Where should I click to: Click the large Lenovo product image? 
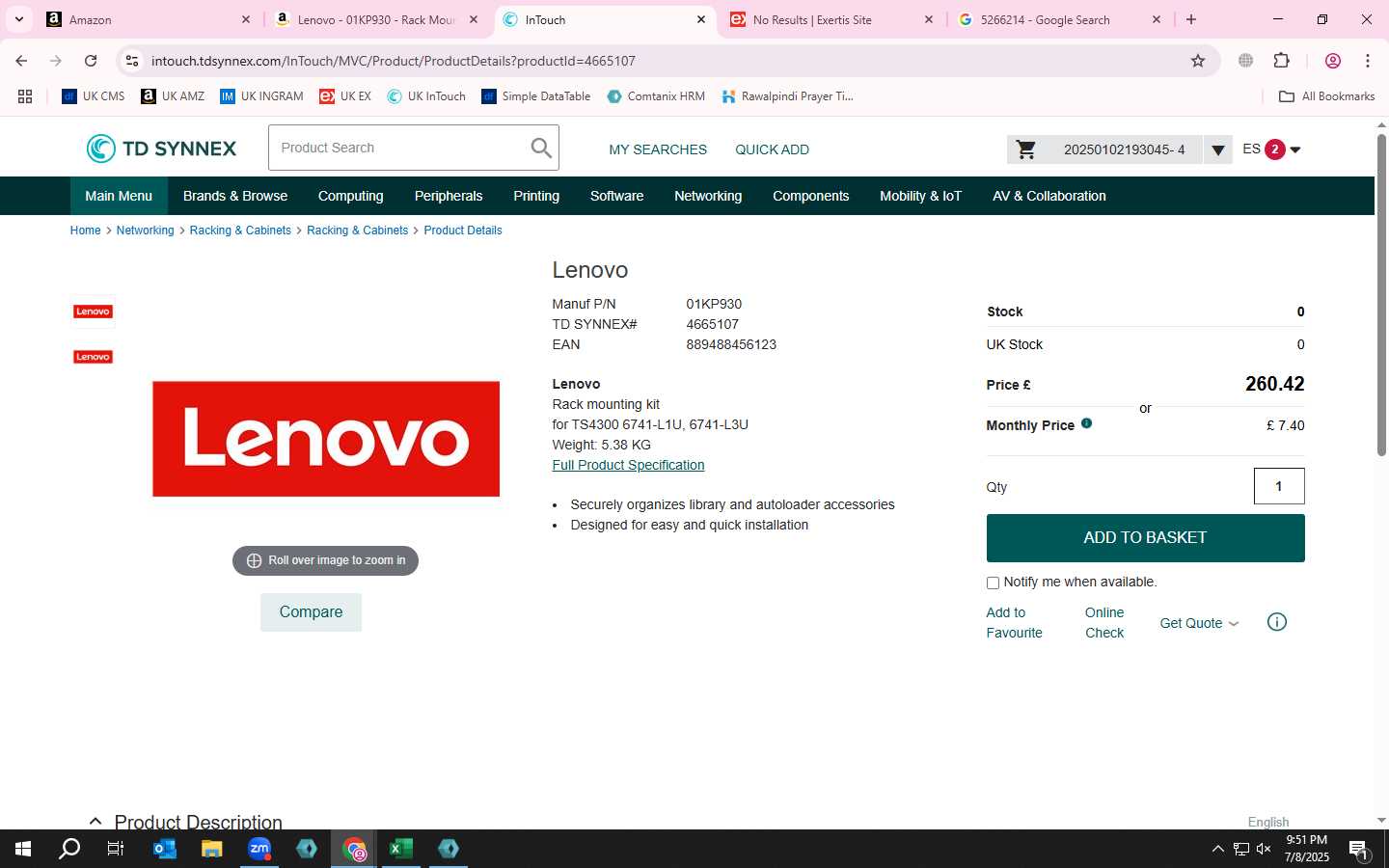click(326, 439)
